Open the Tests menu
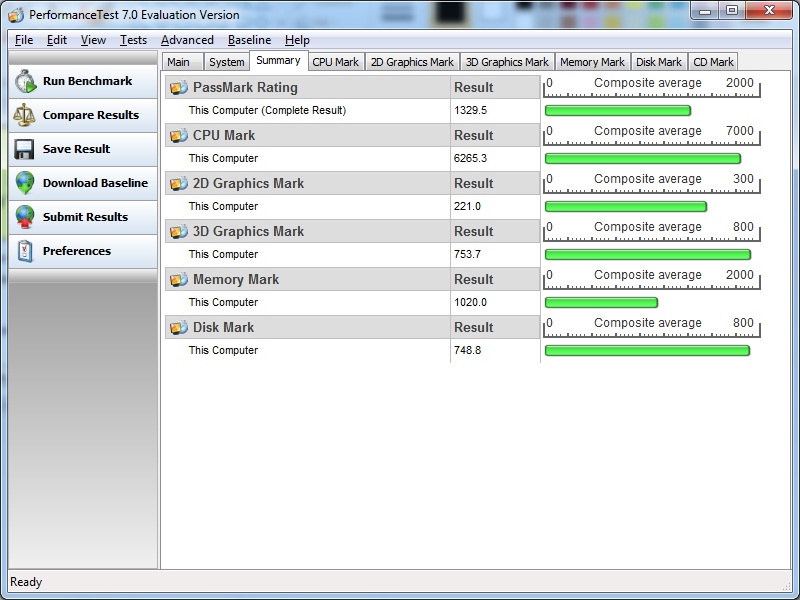Image resolution: width=800 pixels, height=600 pixels. pyautogui.click(x=133, y=40)
